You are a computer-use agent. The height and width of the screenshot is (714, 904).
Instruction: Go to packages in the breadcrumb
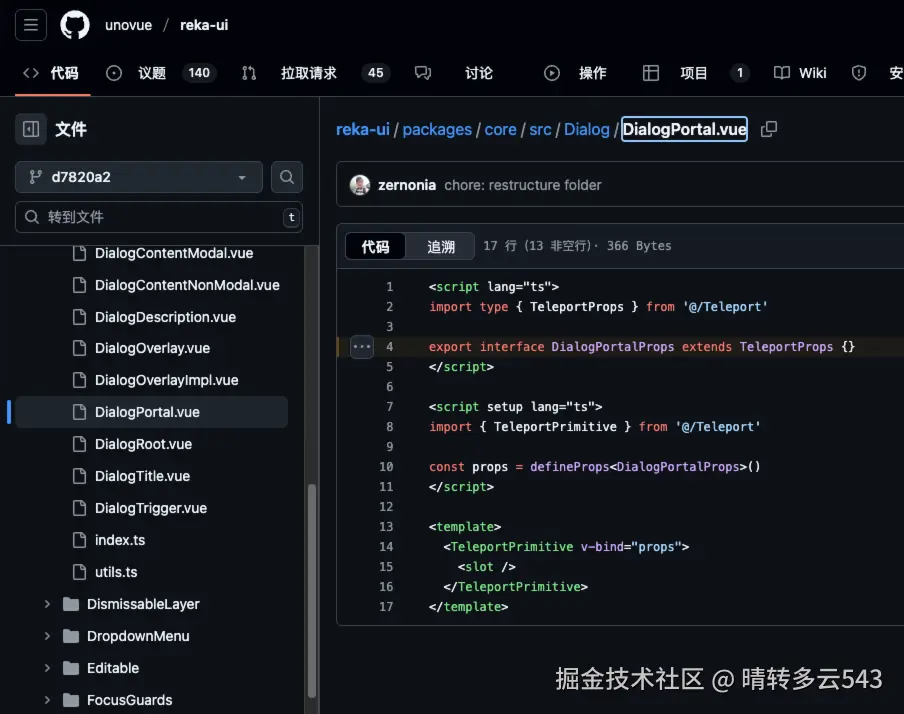point(437,129)
